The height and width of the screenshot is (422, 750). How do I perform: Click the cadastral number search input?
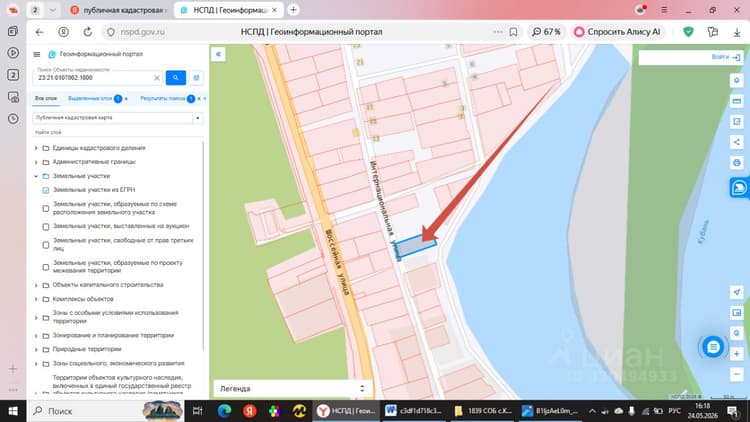pyautogui.click(x=95, y=78)
